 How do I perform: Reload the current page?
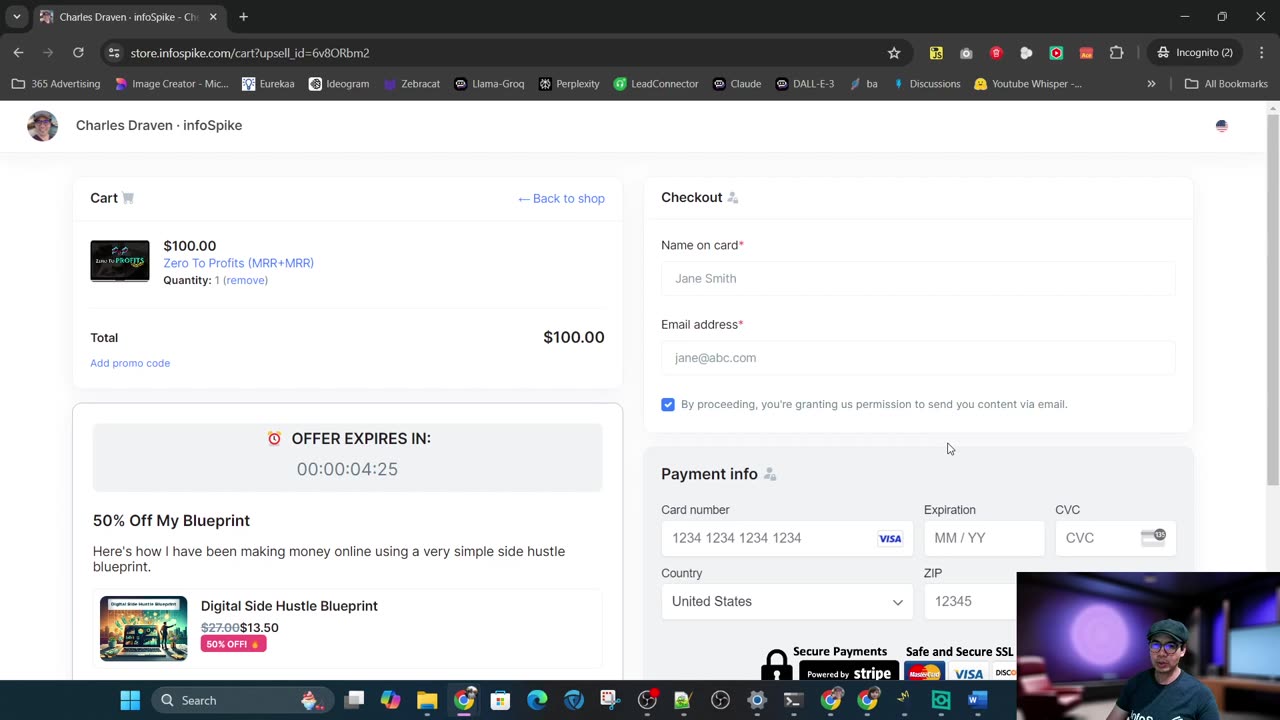pos(78,53)
